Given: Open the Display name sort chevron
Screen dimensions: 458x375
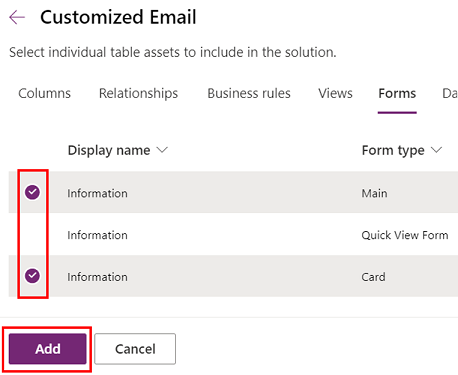Looking at the screenshot, I should point(162,150).
